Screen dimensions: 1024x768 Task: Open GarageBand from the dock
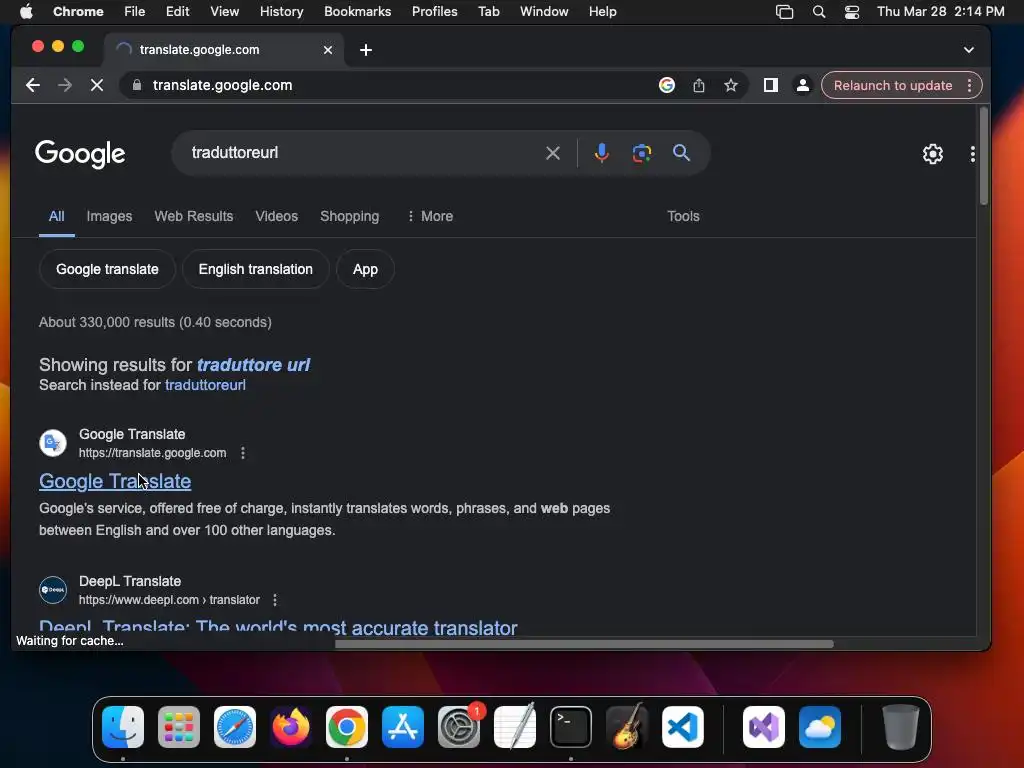[627, 727]
